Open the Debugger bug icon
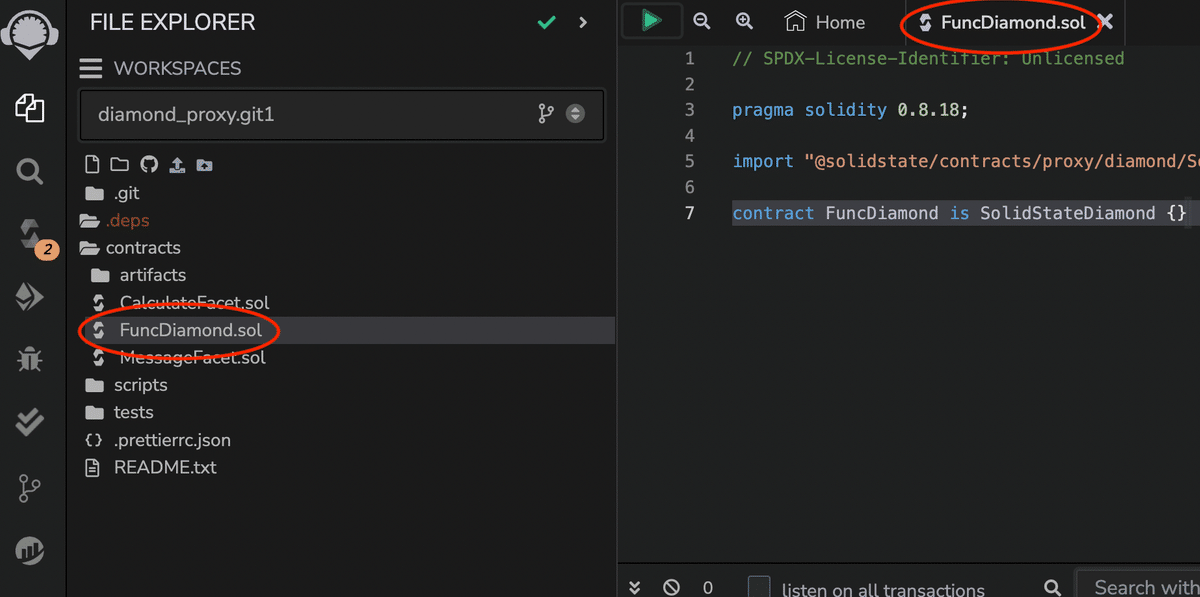 click(29, 360)
